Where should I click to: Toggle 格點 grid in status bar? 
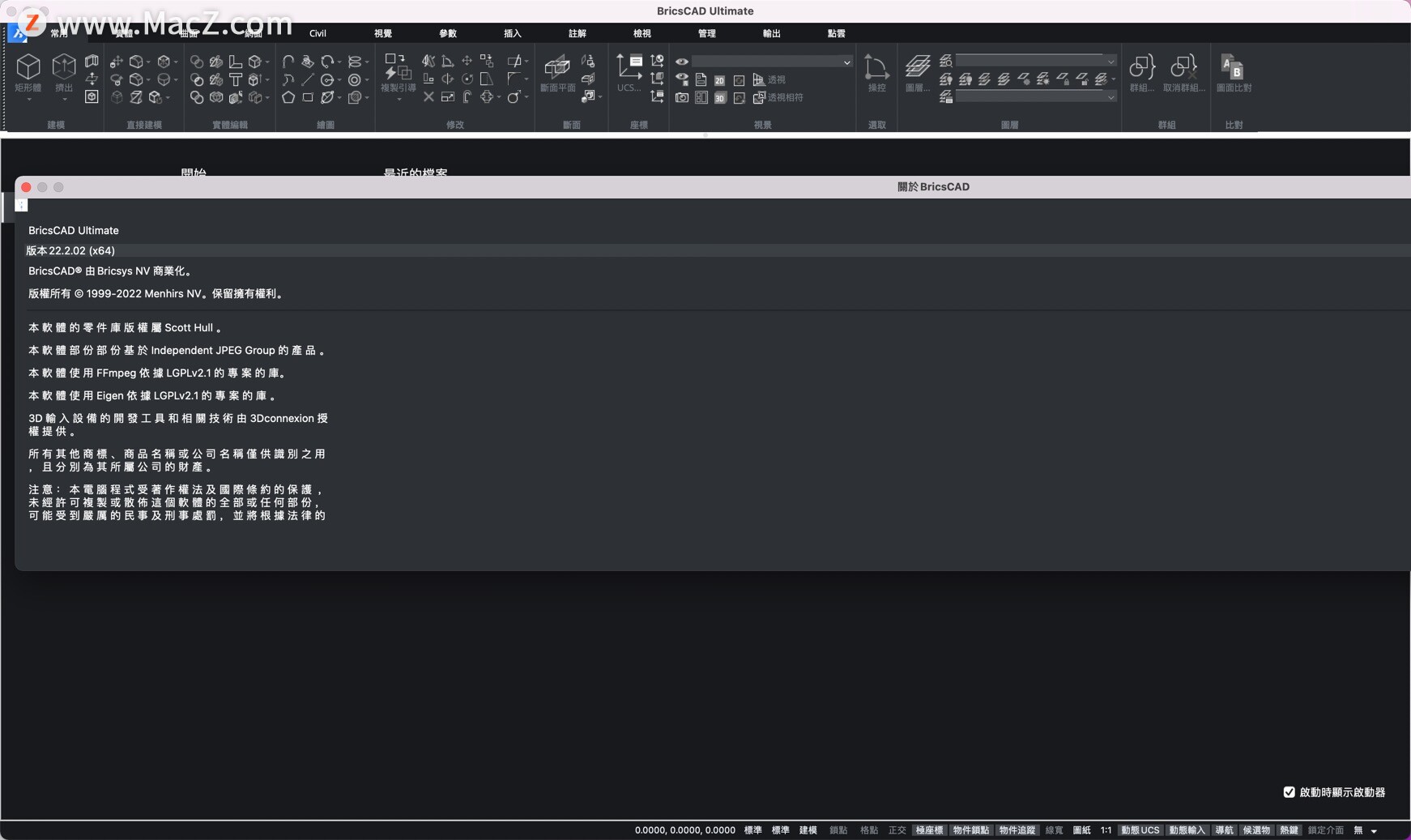868,830
